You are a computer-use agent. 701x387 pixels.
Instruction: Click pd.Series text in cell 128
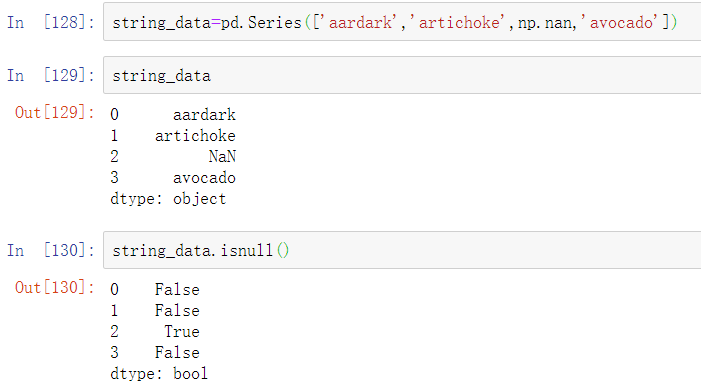click(x=261, y=22)
